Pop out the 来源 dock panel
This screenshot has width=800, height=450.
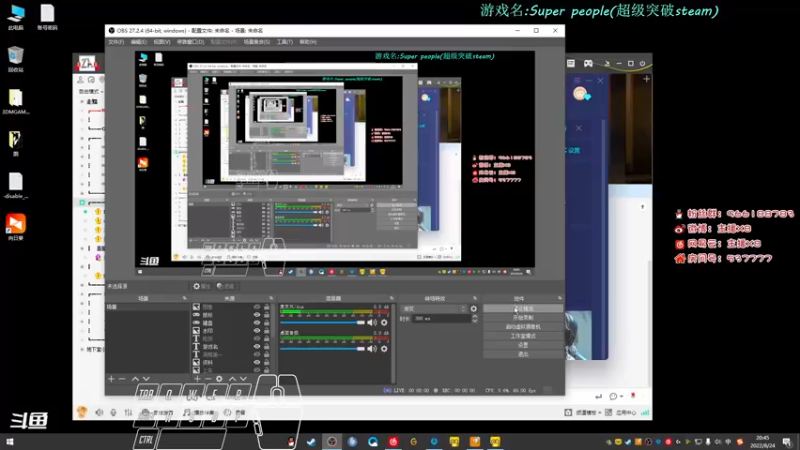(x=271, y=298)
